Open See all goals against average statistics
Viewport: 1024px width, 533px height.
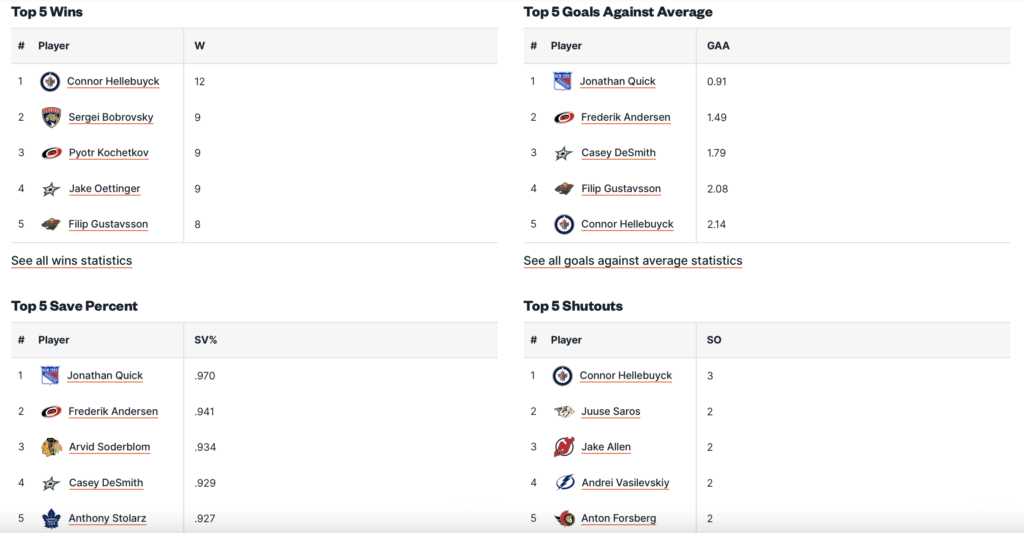[632, 261]
